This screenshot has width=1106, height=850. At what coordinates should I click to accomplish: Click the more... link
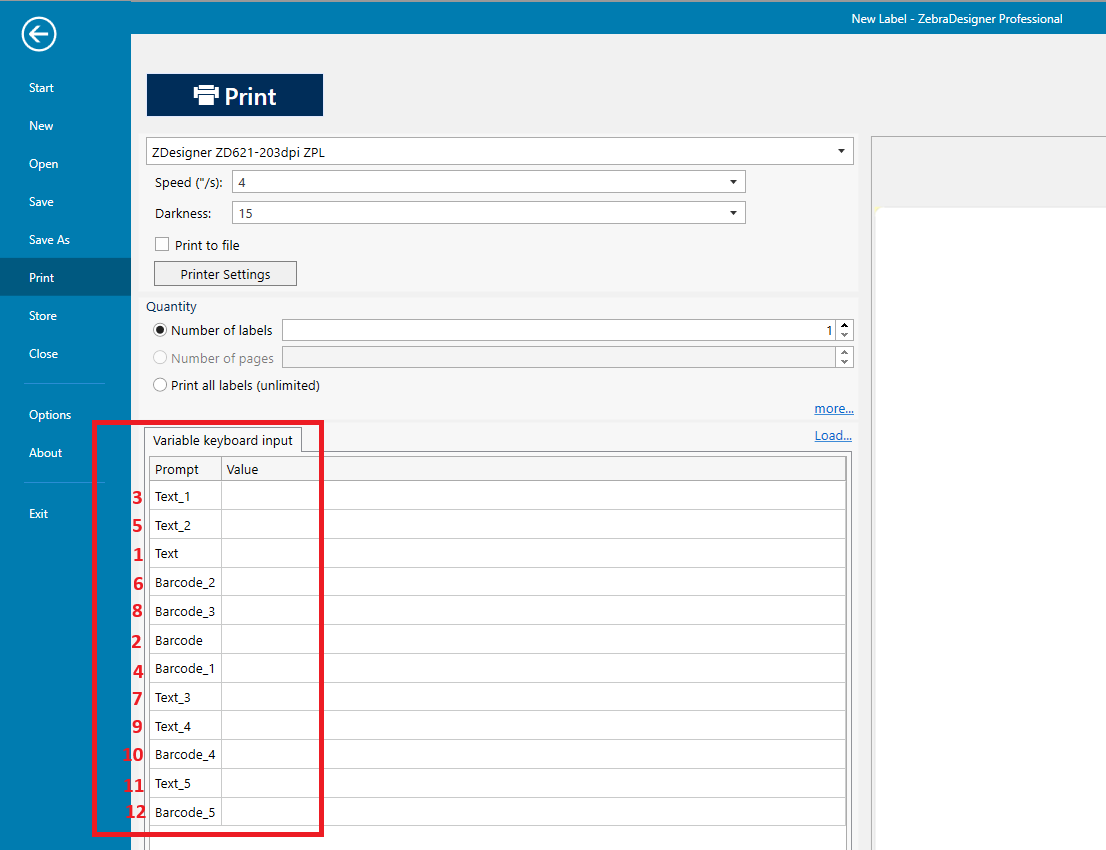click(x=833, y=409)
